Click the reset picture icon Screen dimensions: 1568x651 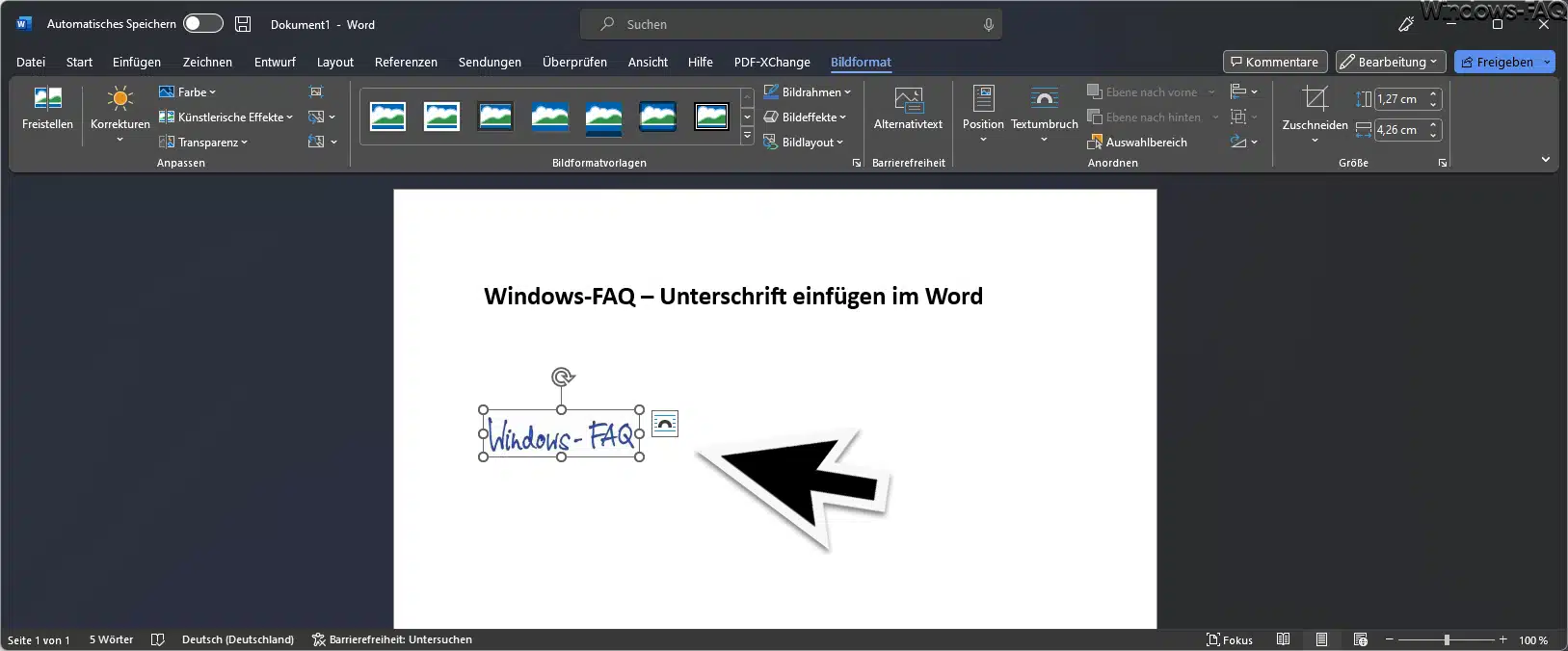coord(316,142)
